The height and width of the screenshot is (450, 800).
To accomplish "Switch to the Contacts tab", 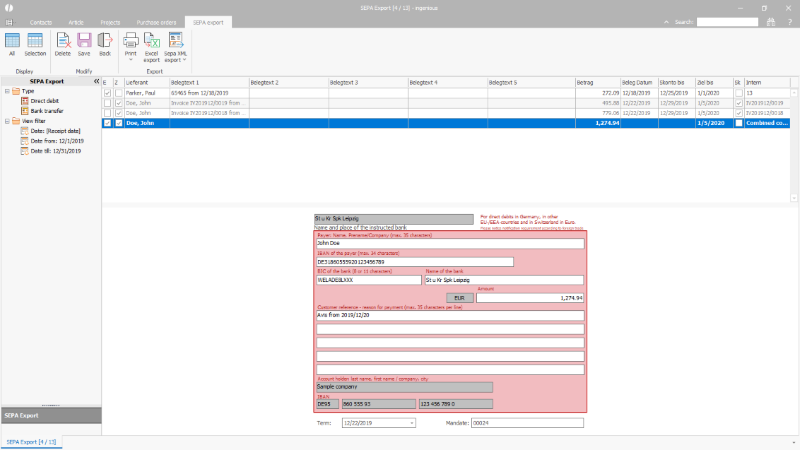I will 41,21.
